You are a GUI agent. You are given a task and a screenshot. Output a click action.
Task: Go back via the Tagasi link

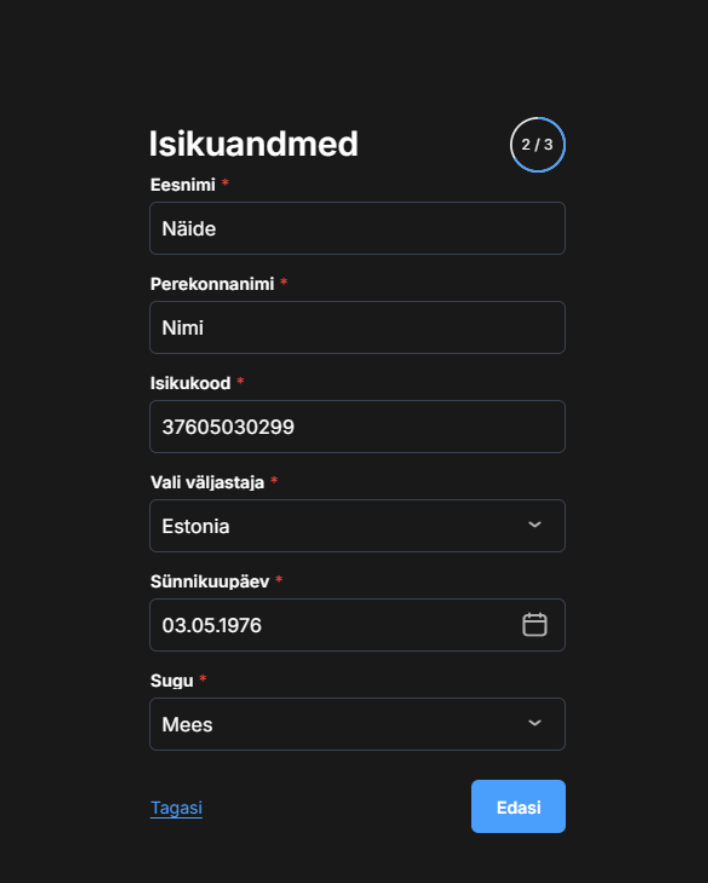pyautogui.click(x=176, y=808)
